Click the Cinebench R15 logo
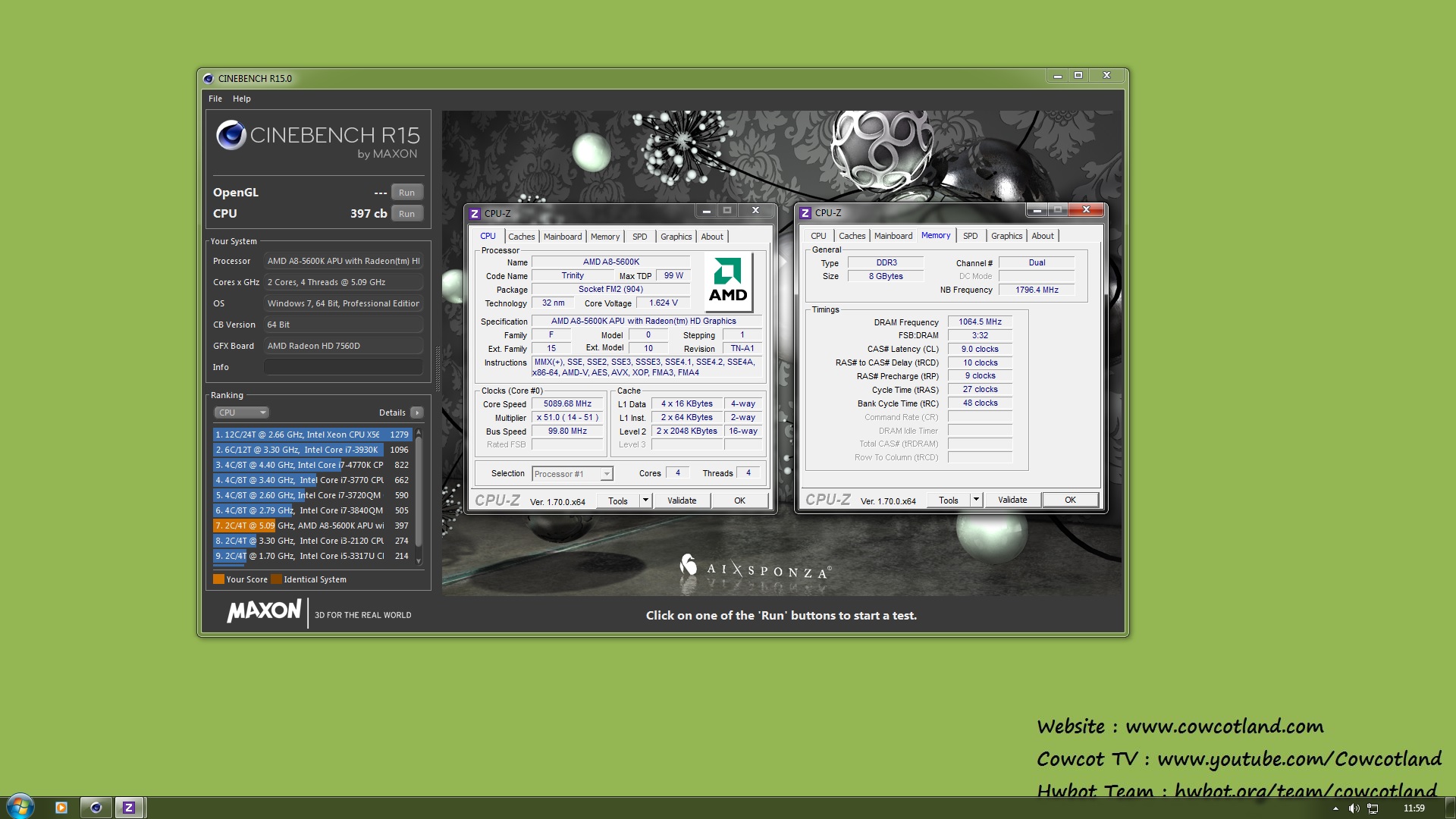This screenshot has width=1456, height=819. click(x=317, y=139)
